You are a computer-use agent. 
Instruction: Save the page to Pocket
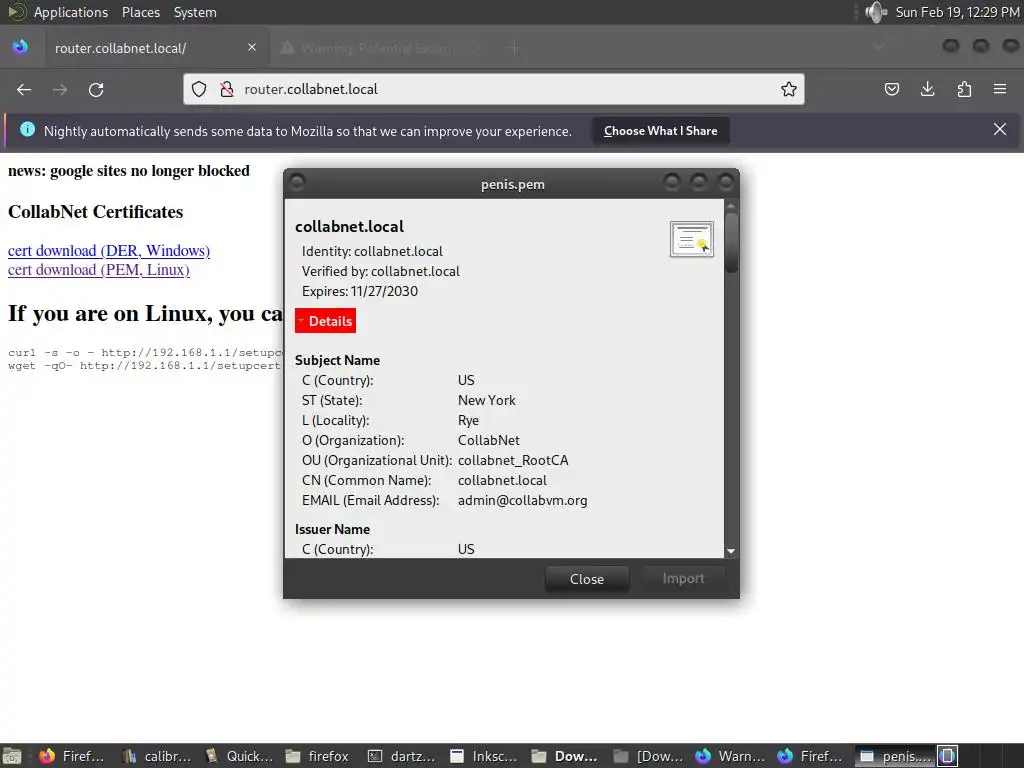point(891,89)
